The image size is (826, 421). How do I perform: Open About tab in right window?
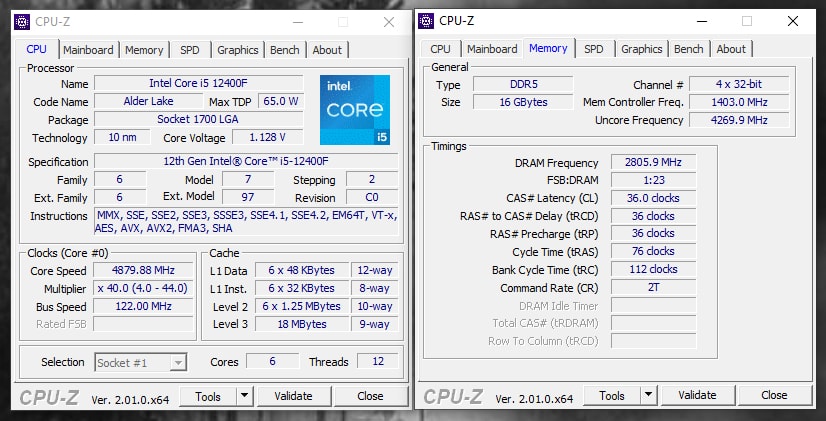point(731,49)
